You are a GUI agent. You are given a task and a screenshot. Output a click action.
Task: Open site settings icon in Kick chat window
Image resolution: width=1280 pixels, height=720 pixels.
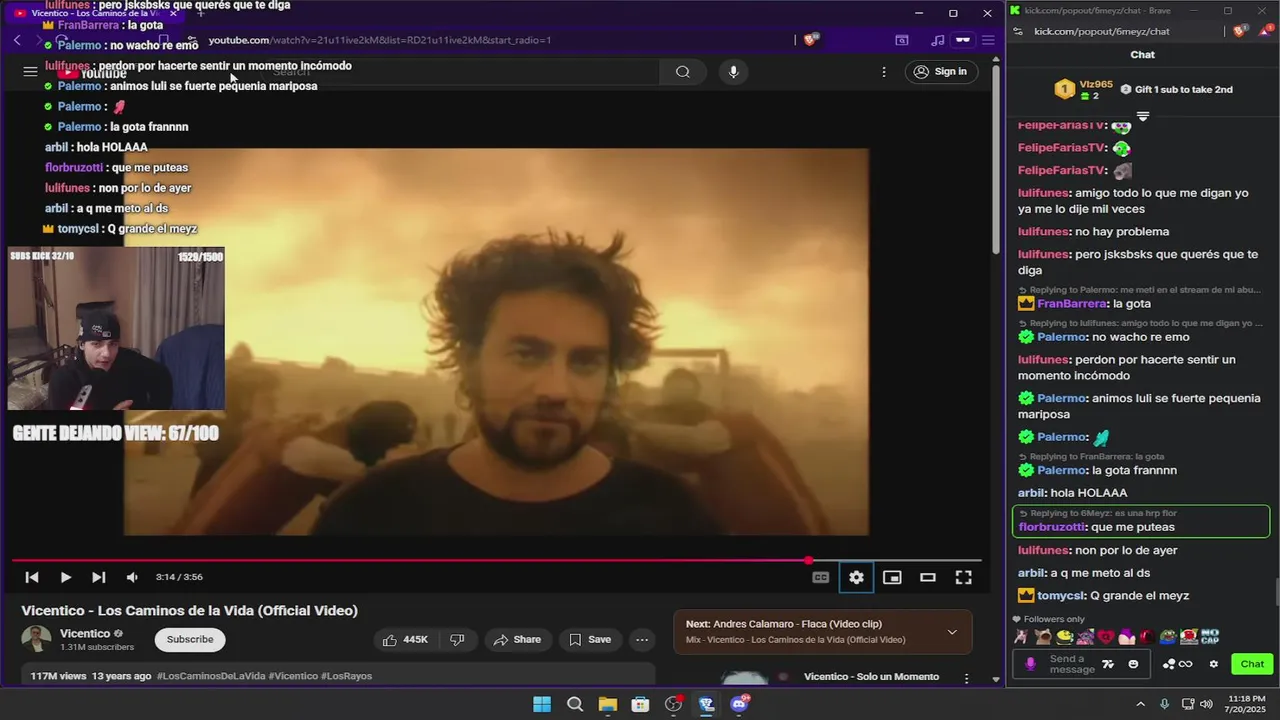[x=1017, y=31]
